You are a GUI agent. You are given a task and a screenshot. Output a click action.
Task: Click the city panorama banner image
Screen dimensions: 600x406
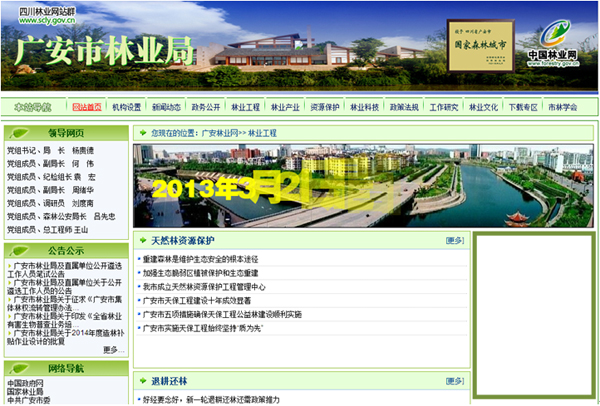point(363,185)
